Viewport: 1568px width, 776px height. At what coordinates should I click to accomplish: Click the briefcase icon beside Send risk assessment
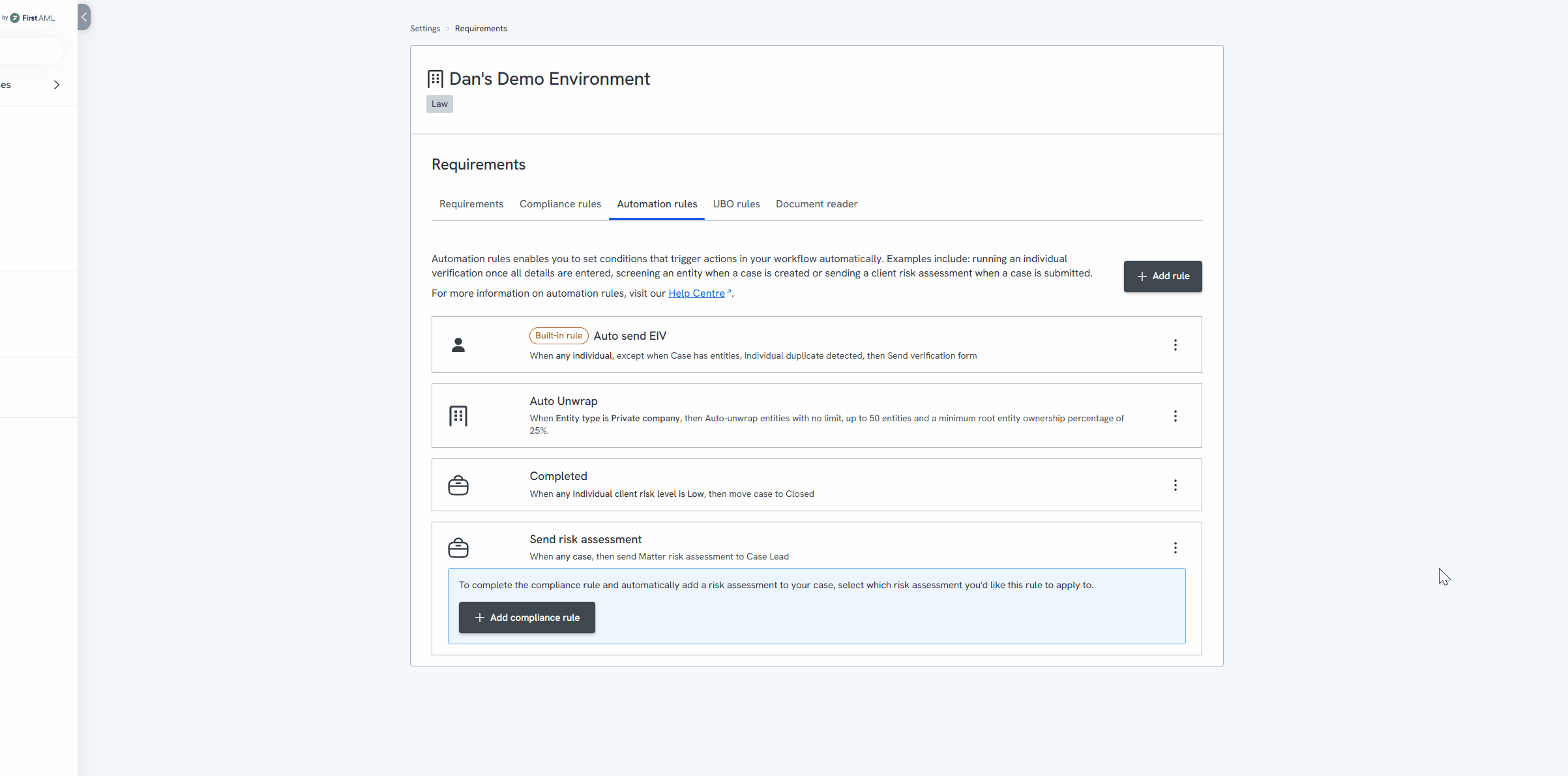(458, 548)
